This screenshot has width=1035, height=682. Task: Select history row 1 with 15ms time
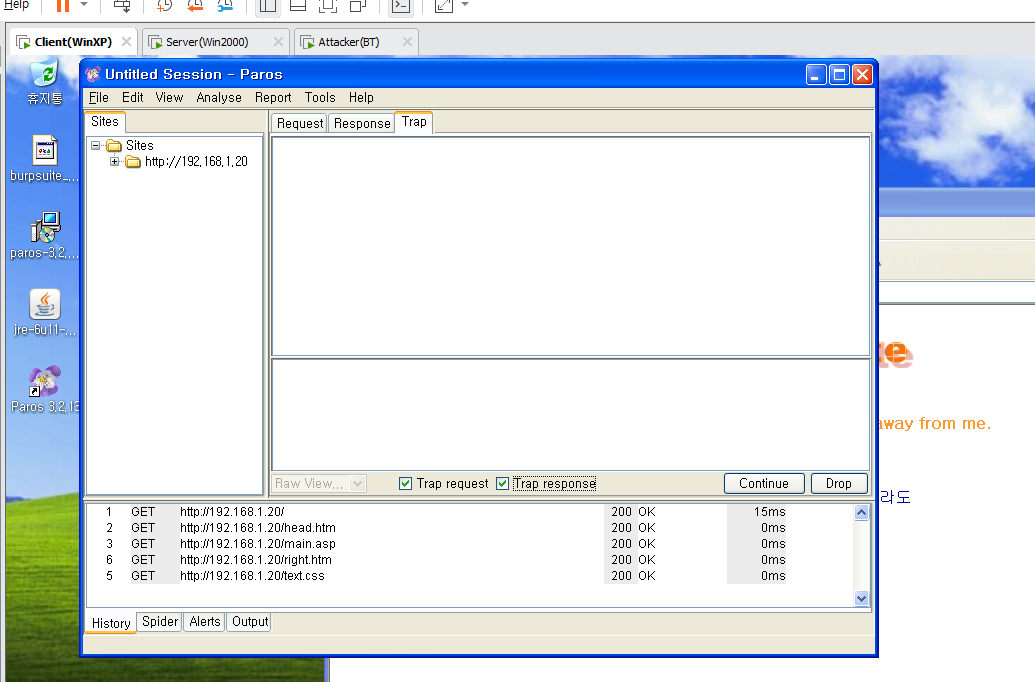coord(470,512)
